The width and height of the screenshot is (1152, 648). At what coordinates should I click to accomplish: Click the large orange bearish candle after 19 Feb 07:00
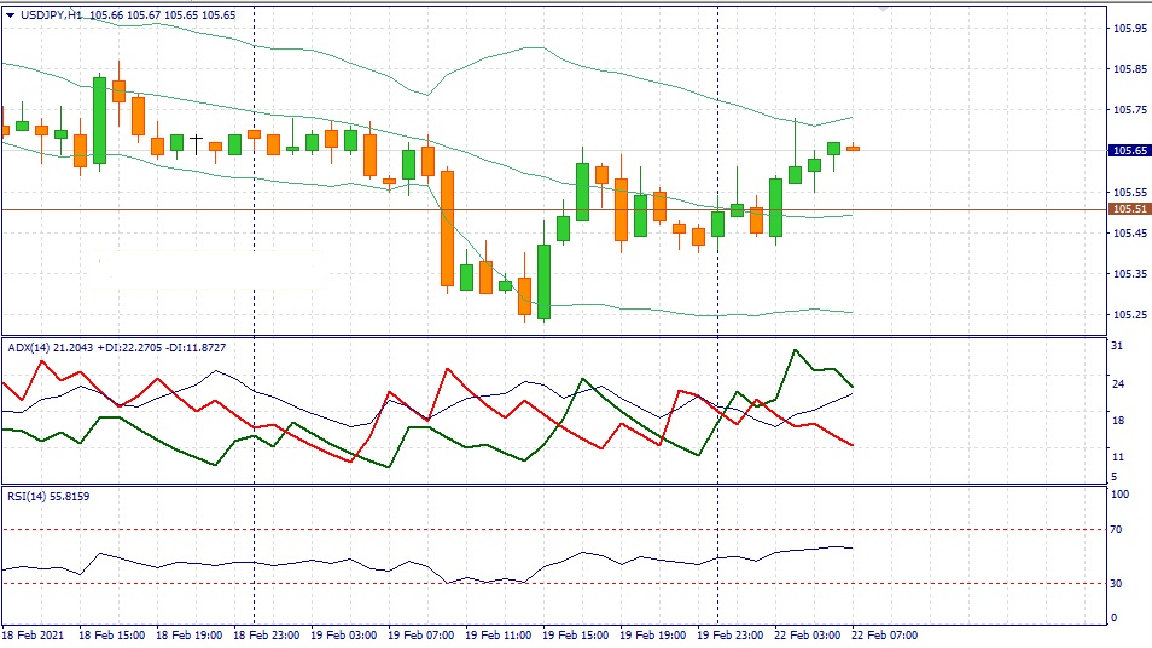tap(447, 228)
